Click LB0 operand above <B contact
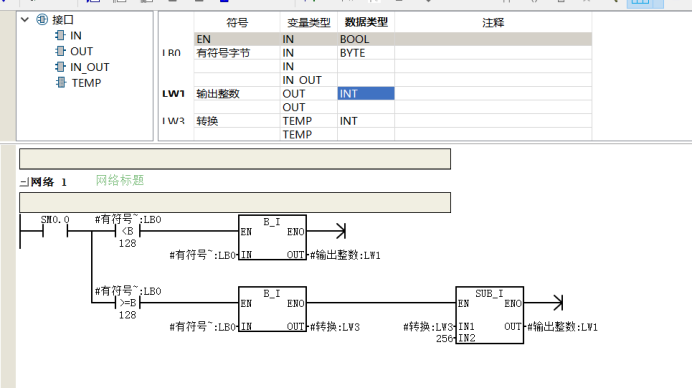The width and height of the screenshot is (692, 388). click(x=128, y=219)
